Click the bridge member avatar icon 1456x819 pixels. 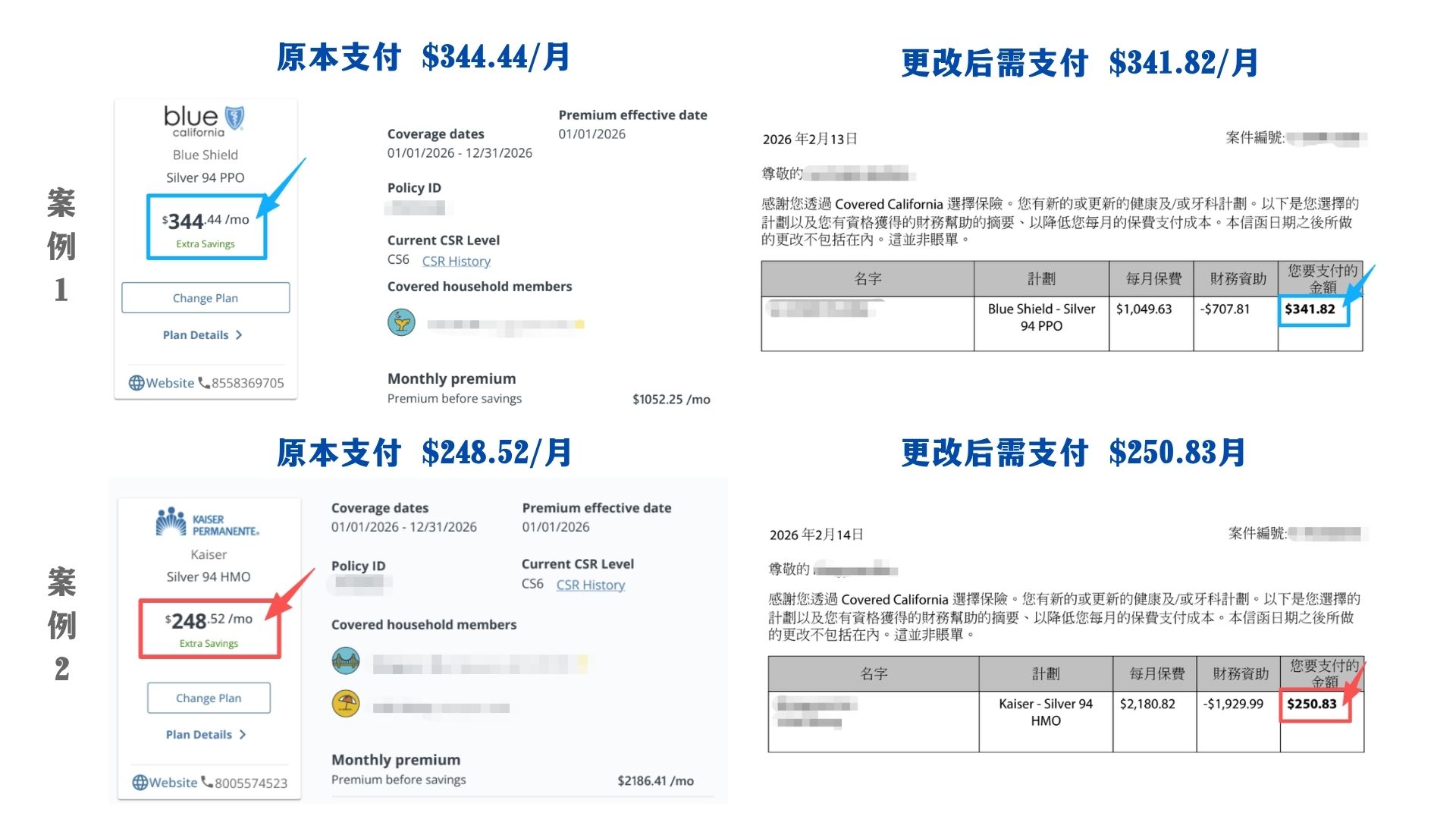(346, 661)
